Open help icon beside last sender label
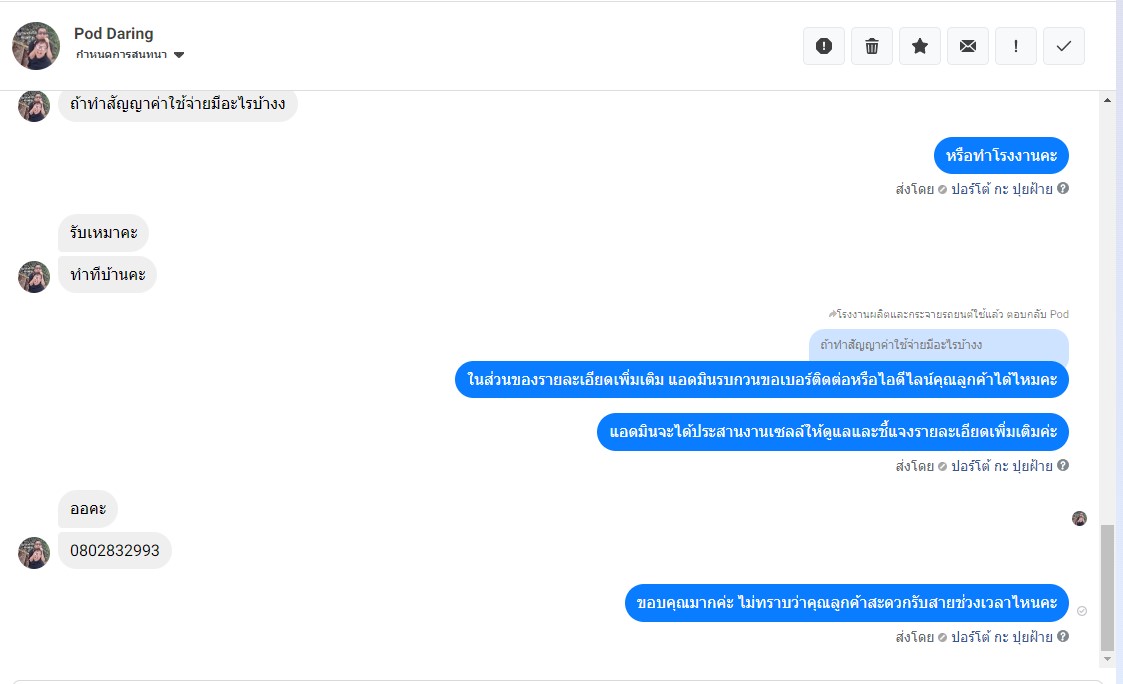The height and width of the screenshot is (684, 1123). click(1063, 636)
